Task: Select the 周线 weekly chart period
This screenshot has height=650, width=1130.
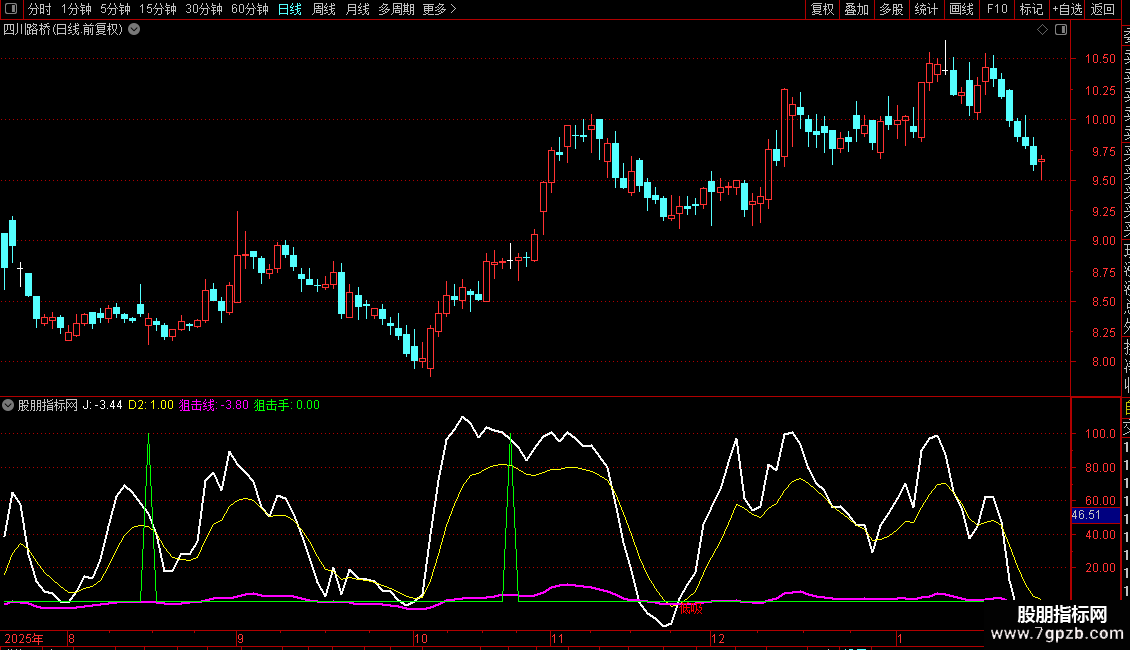Action: coord(324,9)
